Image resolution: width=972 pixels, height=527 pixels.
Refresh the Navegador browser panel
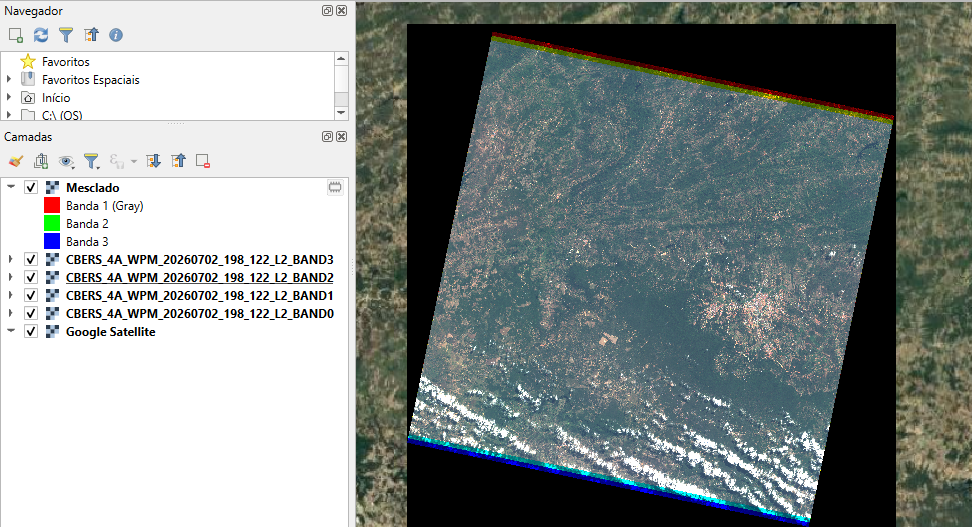(x=41, y=35)
